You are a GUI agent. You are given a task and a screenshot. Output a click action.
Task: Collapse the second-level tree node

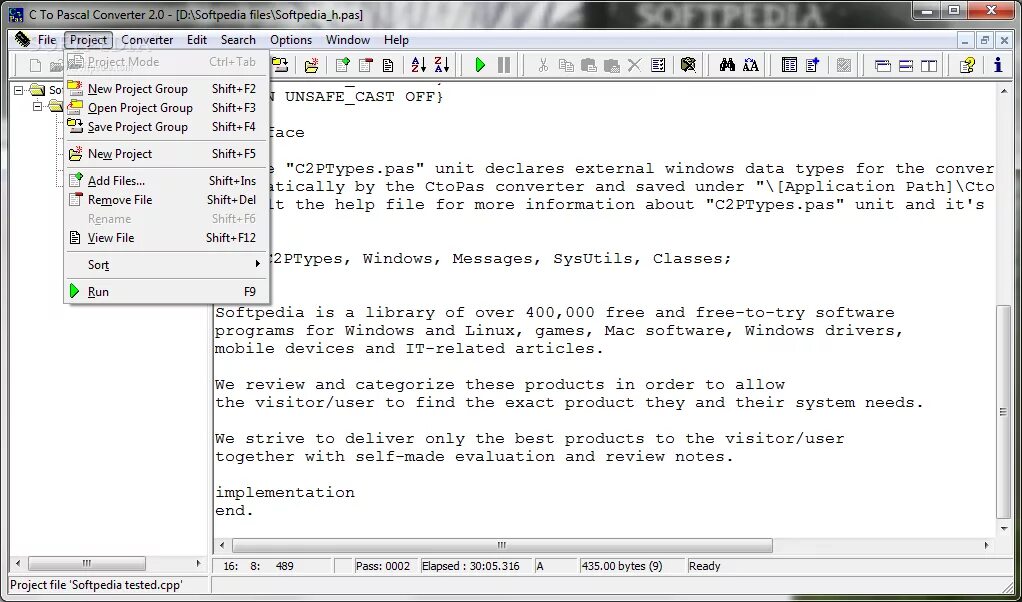tap(38, 106)
